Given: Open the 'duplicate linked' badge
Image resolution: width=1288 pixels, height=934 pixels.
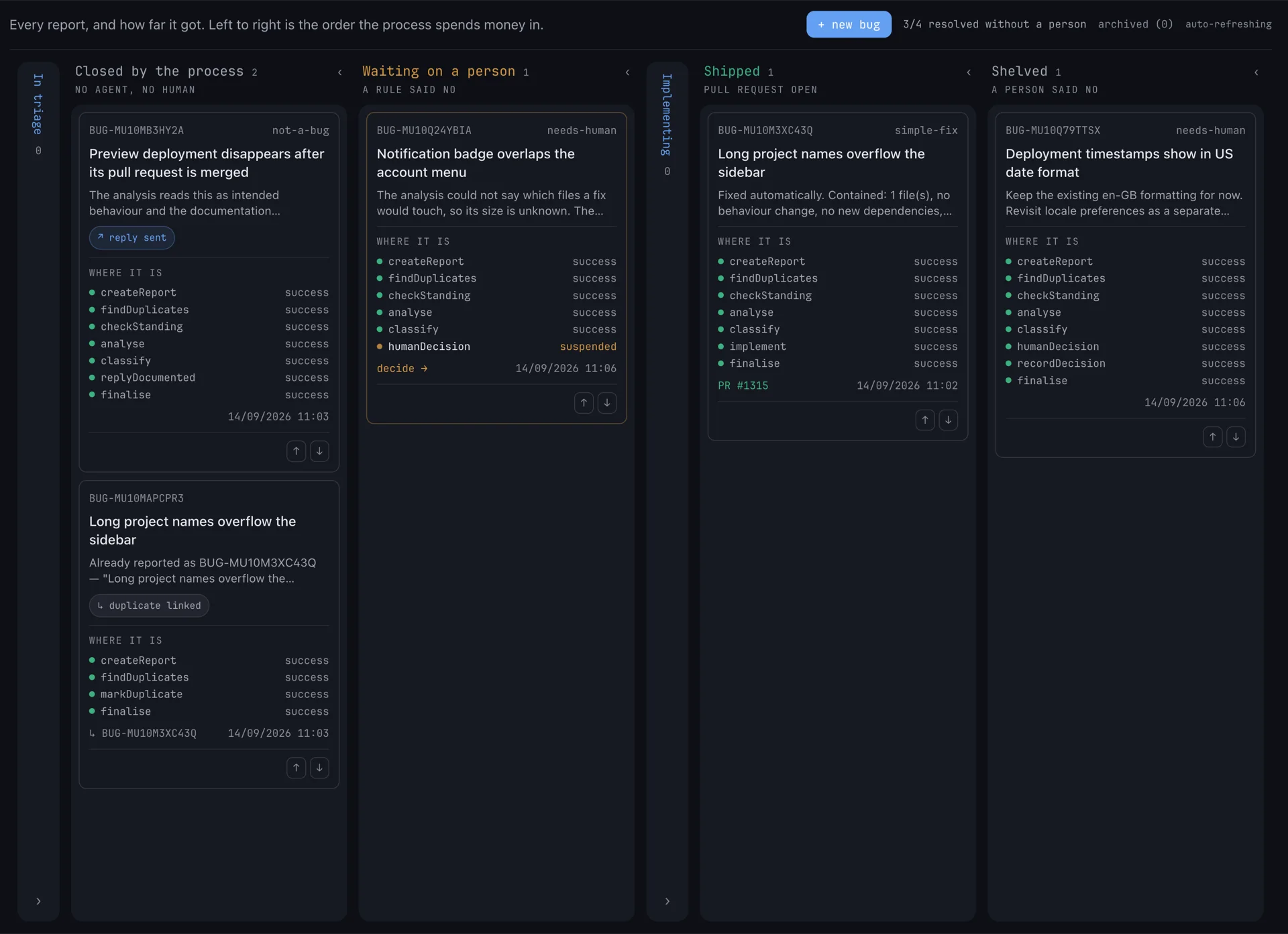Looking at the screenshot, I should [149, 605].
